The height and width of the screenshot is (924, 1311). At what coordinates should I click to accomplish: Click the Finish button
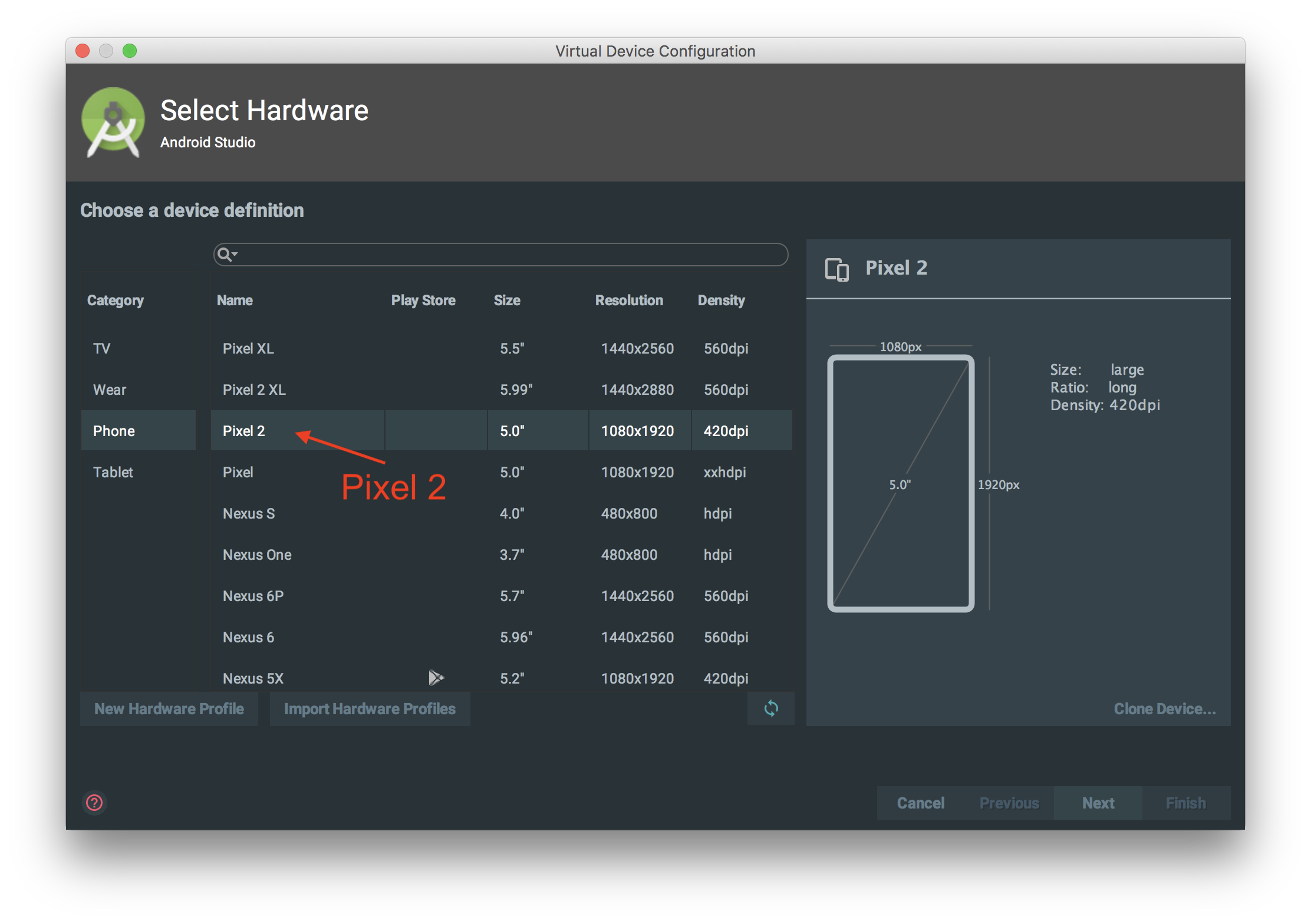point(1186,803)
